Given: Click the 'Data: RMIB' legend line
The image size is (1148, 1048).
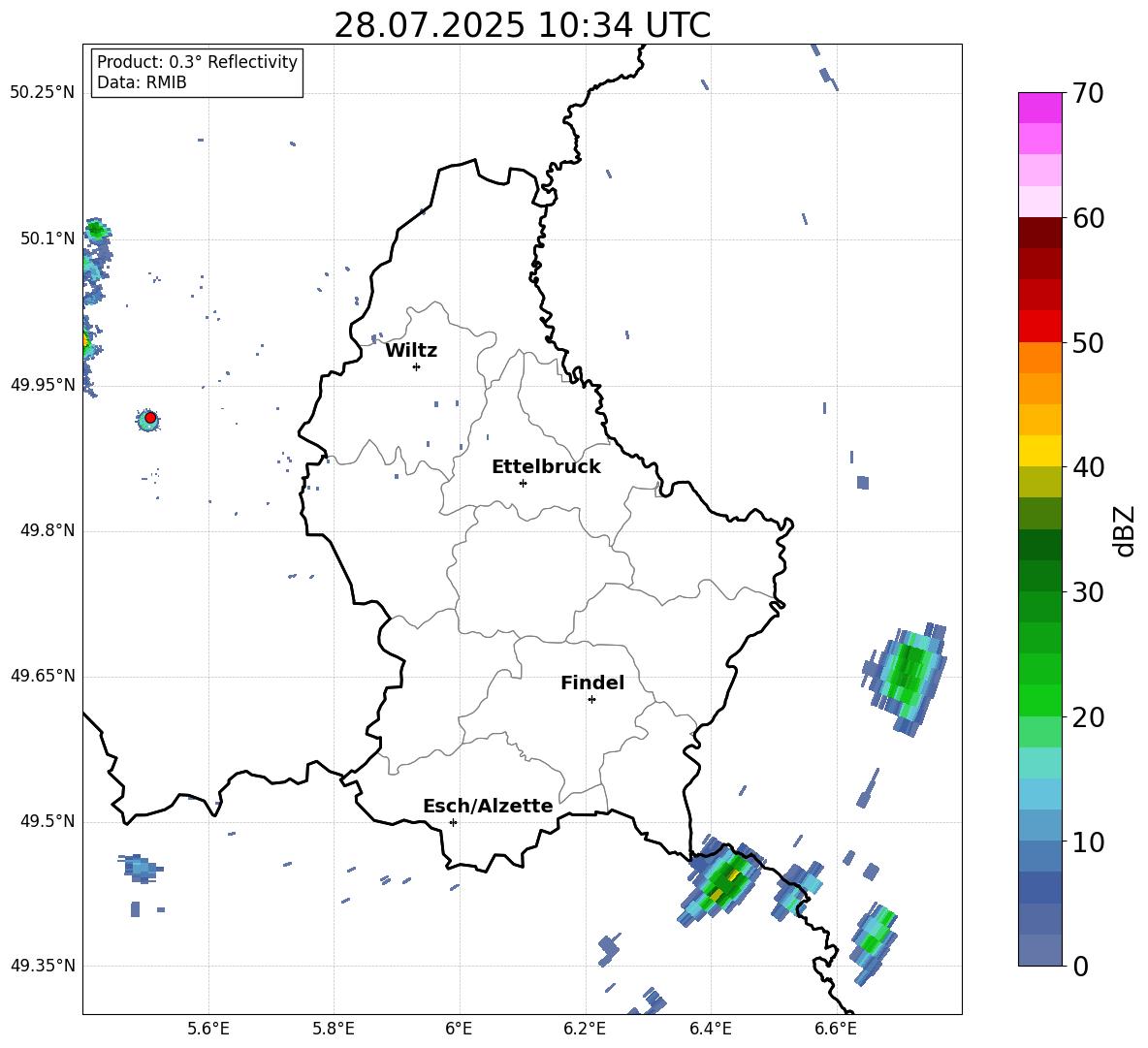Looking at the screenshot, I should (x=142, y=82).
